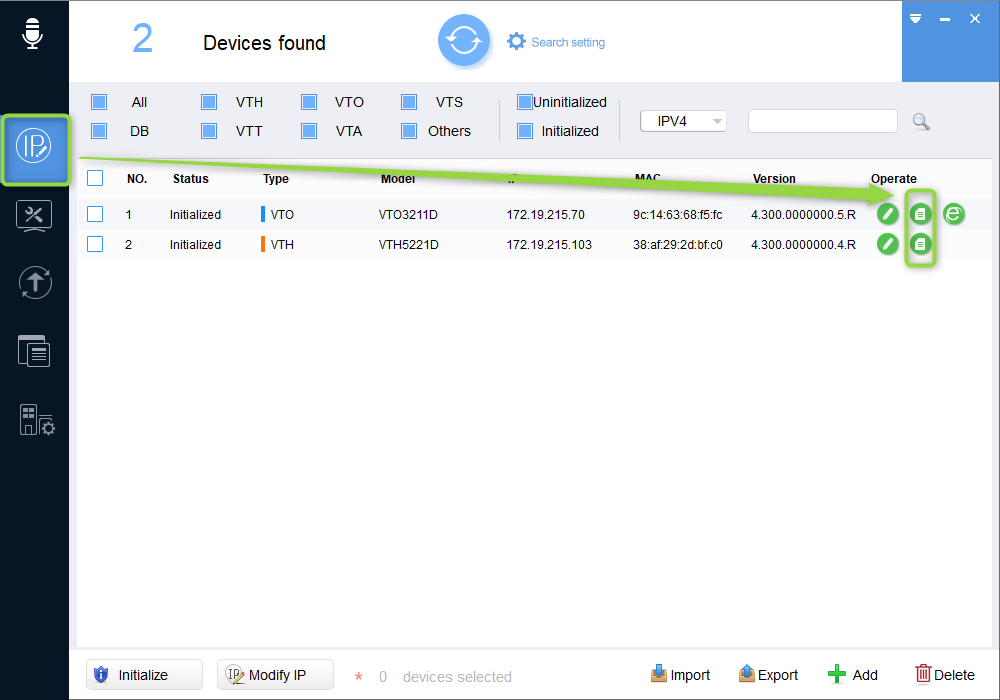Click model name VTO3211D

tap(408, 214)
